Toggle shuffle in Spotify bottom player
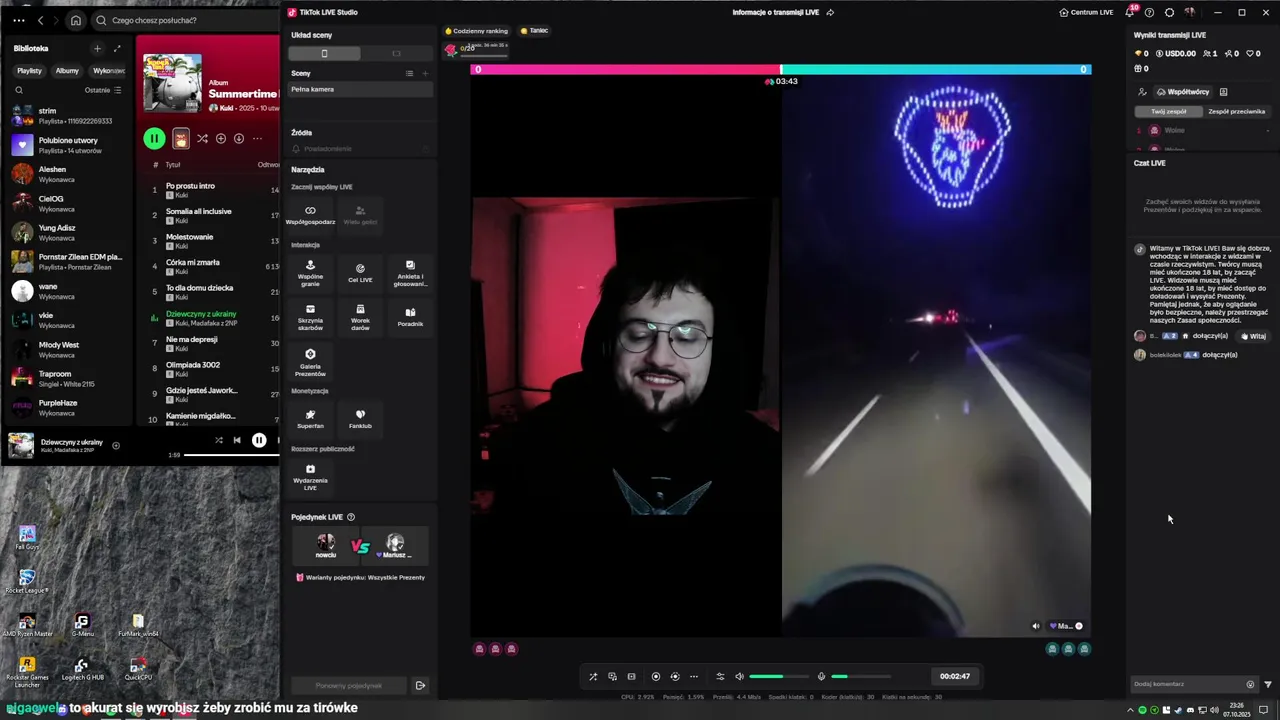The width and height of the screenshot is (1280, 720). (x=218, y=440)
